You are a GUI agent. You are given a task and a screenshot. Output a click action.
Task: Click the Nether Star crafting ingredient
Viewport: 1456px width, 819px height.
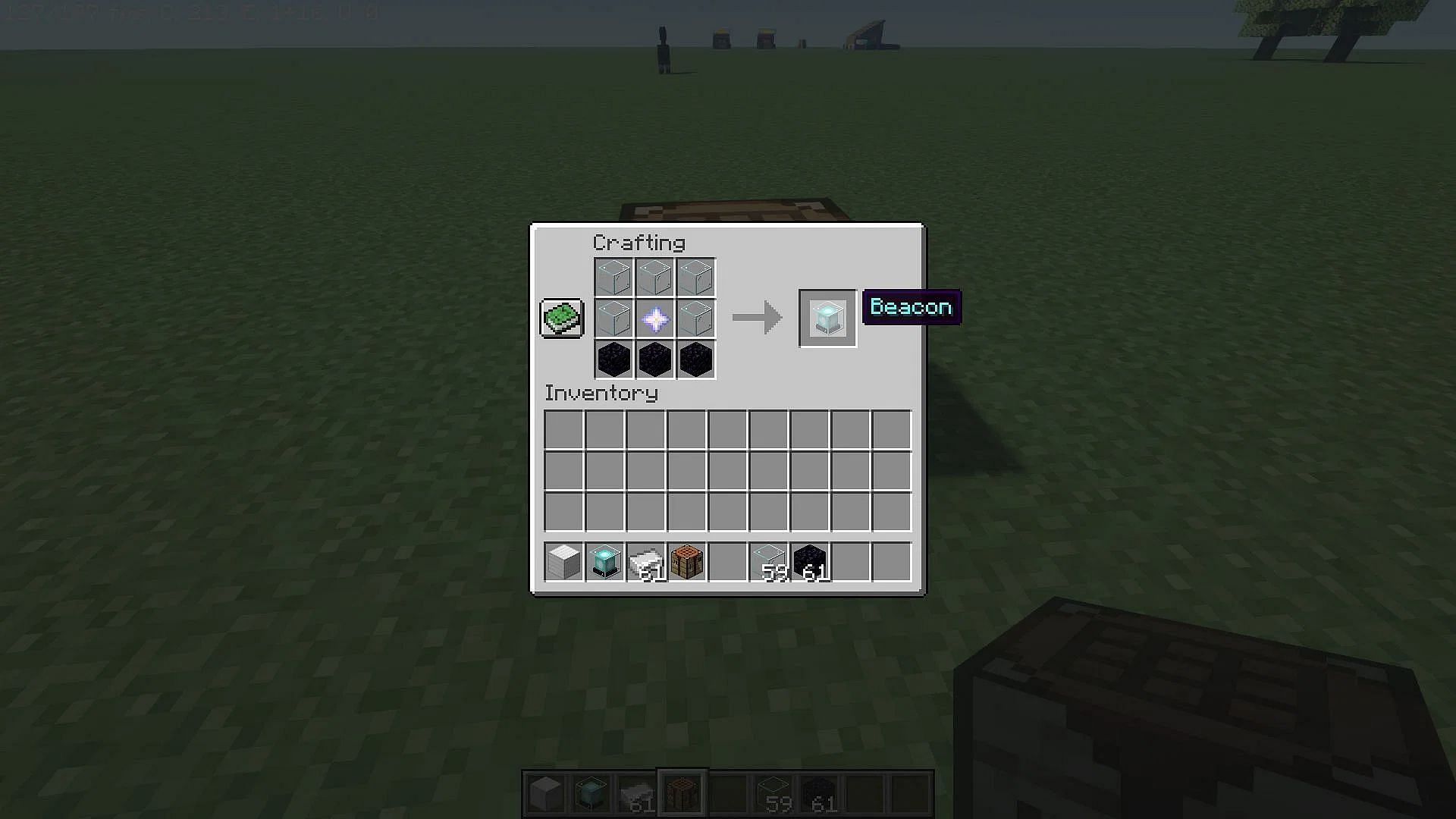point(654,318)
